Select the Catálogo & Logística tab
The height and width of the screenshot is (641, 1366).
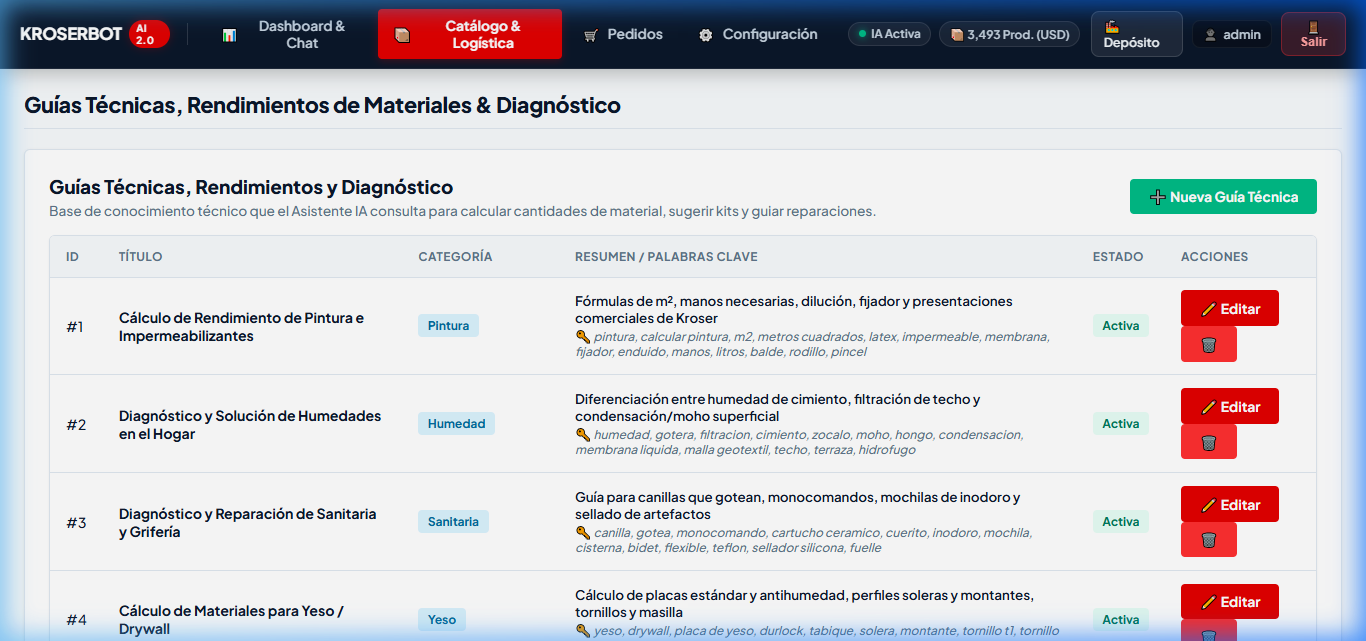pos(470,34)
